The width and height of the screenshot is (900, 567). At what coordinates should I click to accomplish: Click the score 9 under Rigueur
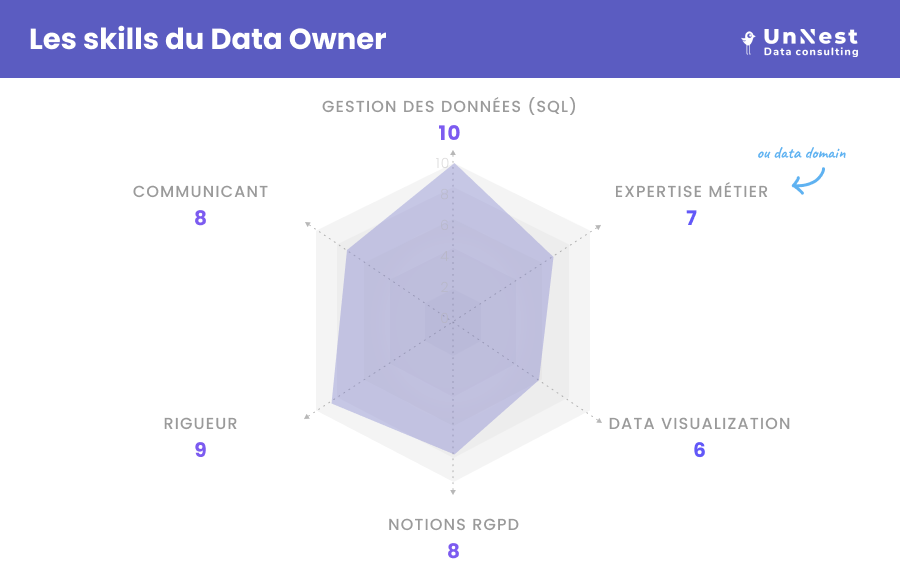[200, 450]
